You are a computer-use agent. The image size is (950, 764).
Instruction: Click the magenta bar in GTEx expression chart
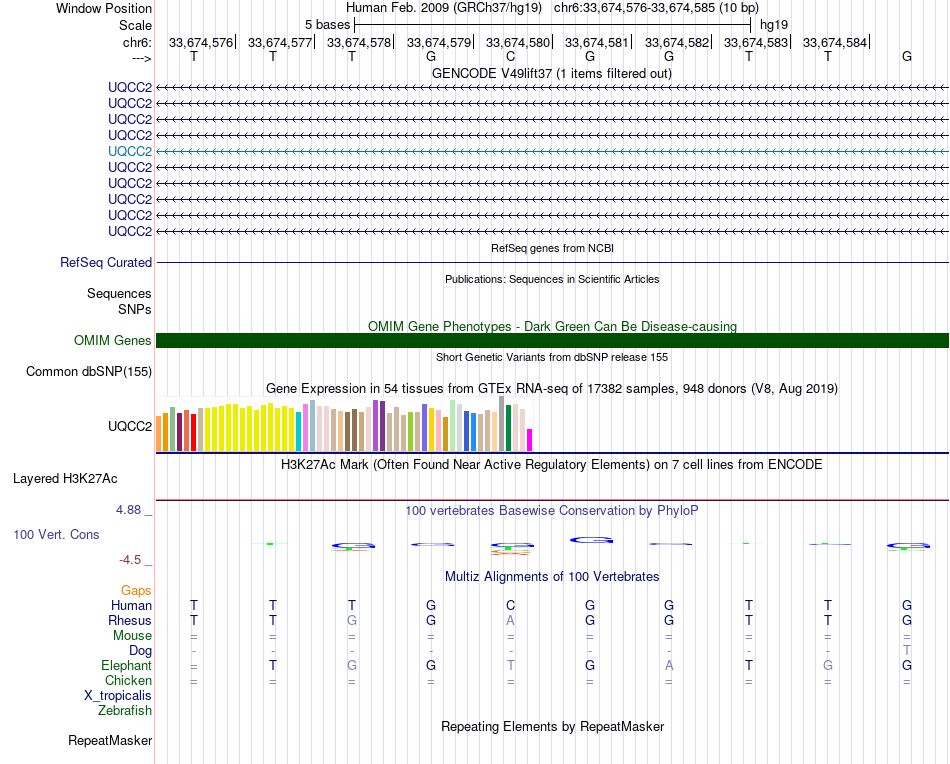coord(530,440)
